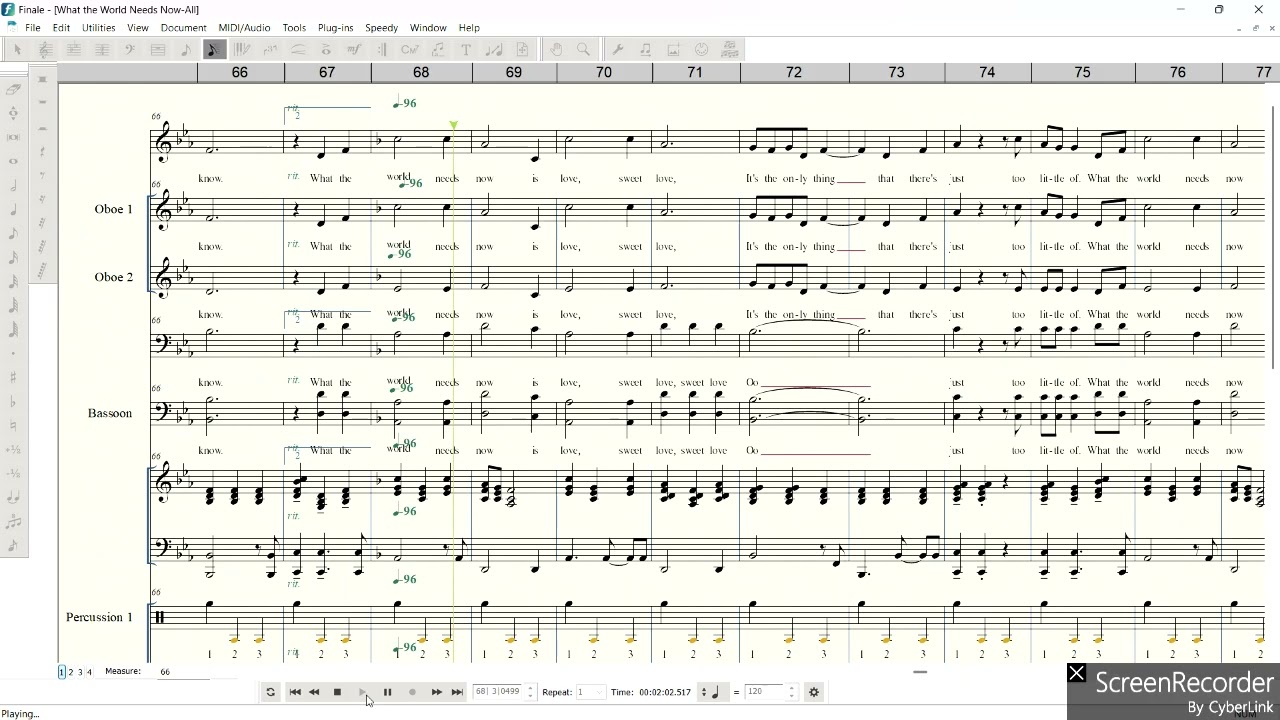
Task: Open the Repeat count dropdown
Action: 591,692
